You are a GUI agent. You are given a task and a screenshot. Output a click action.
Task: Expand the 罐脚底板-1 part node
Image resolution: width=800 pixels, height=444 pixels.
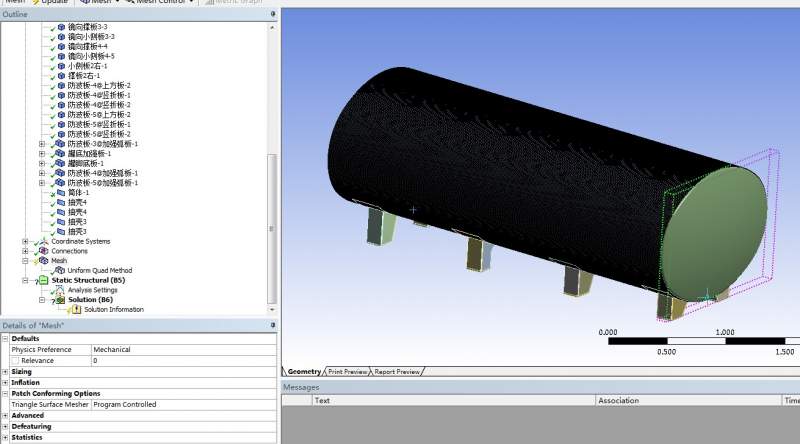click(x=42, y=163)
